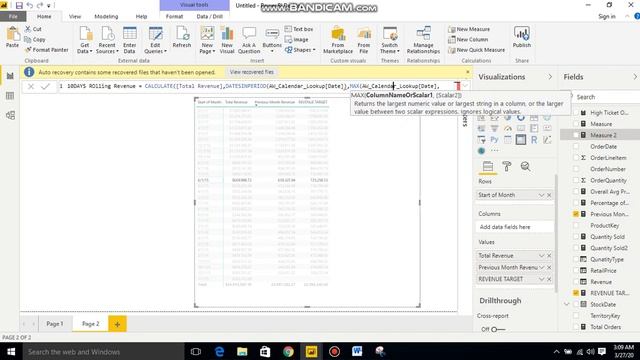Select the Funnel visual icon
This screenshot has height=360, width=640.
point(494,129)
